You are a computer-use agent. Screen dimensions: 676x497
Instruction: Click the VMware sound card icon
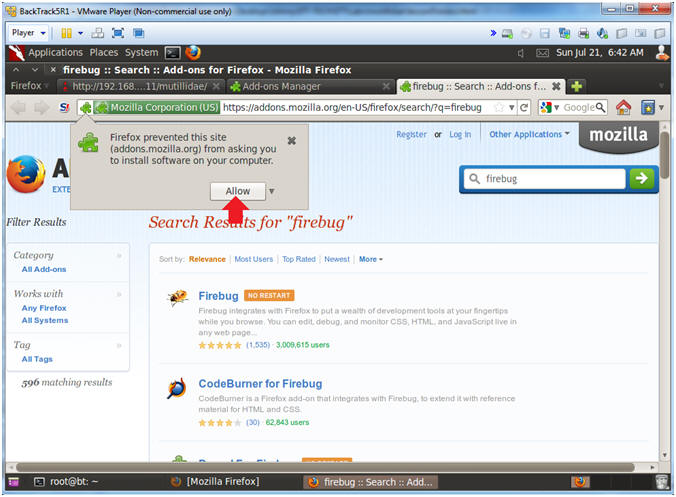click(603, 33)
